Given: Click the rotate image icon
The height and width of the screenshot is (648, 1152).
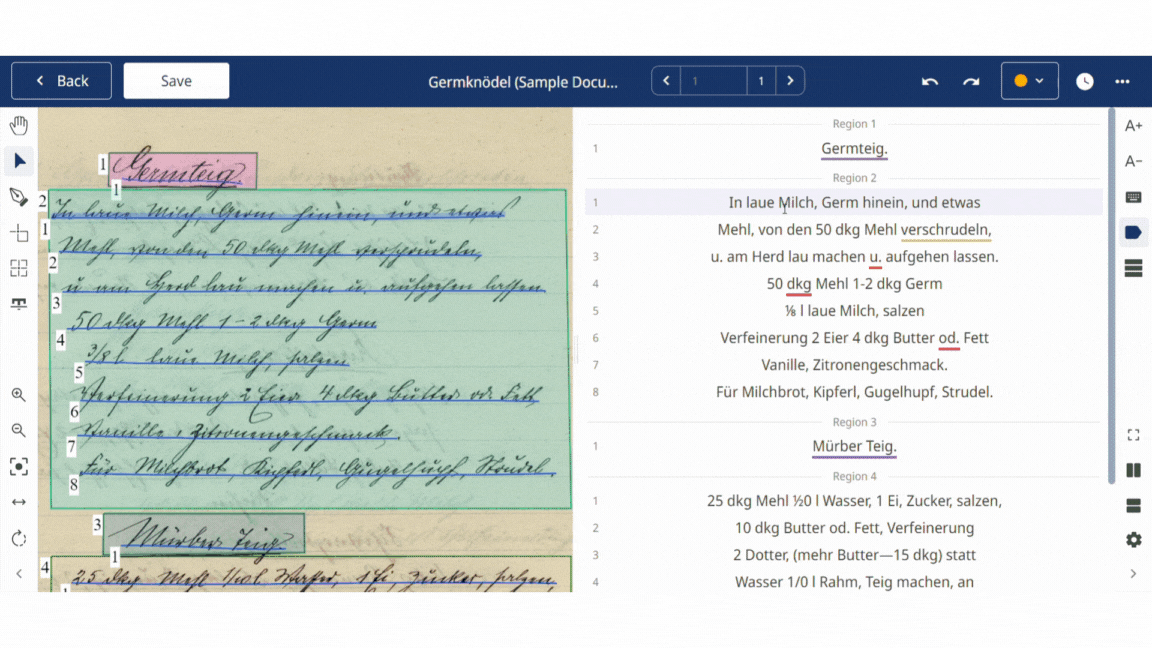Looking at the screenshot, I should 18,538.
